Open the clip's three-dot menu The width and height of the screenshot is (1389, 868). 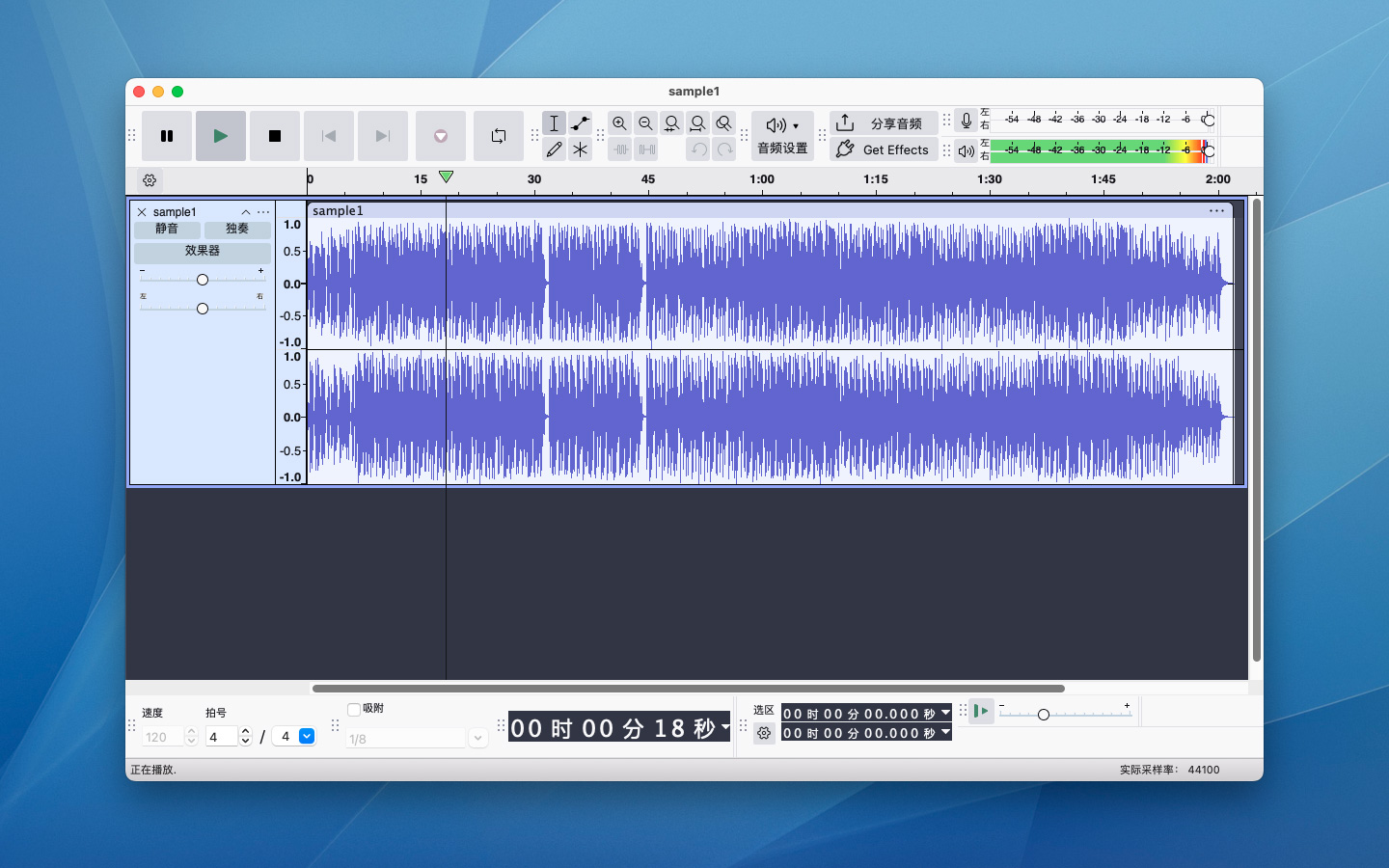(1217, 210)
